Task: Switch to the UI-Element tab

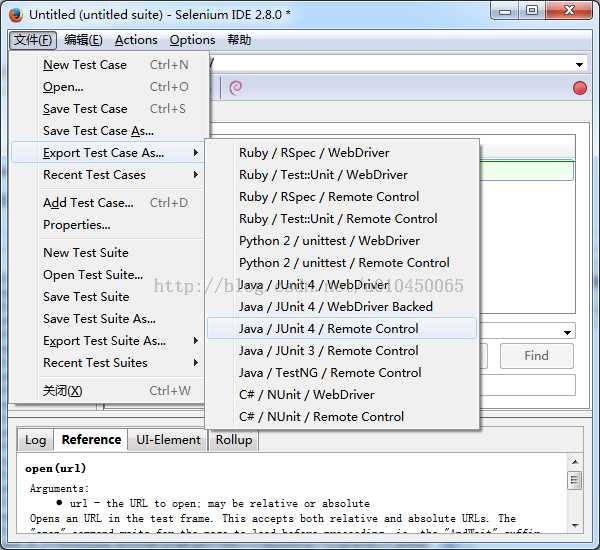Action: pos(168,440)
